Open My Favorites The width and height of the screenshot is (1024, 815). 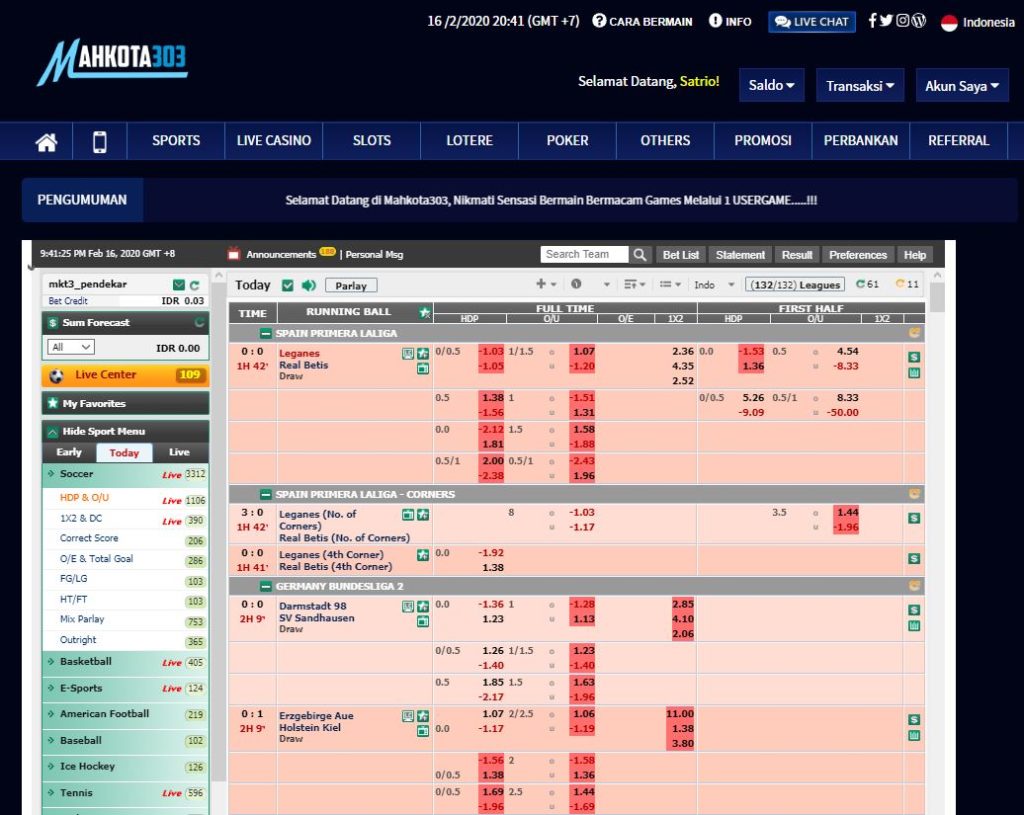[x=125, y=404]
